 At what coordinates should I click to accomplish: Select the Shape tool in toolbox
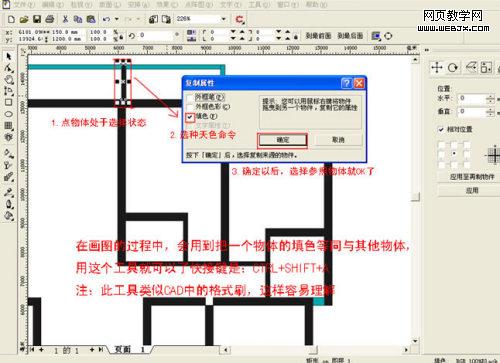9,68
